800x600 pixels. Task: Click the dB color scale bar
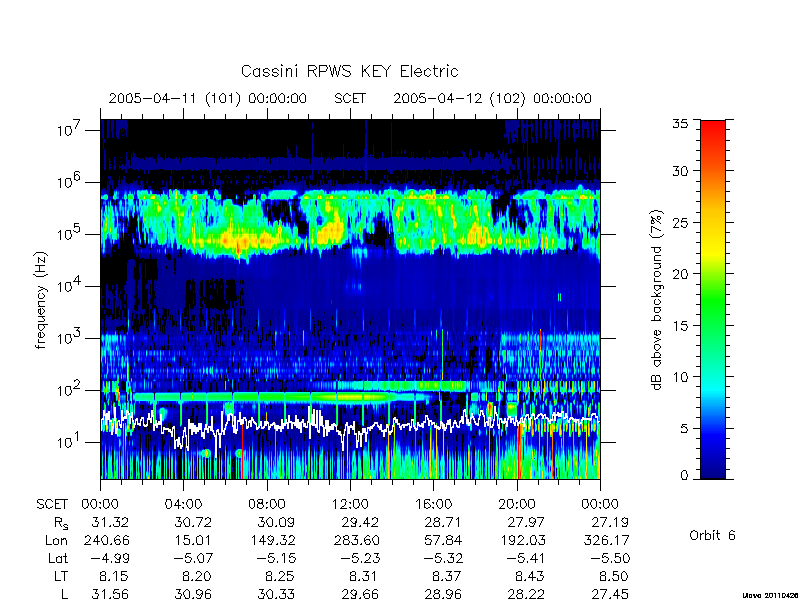713,299
